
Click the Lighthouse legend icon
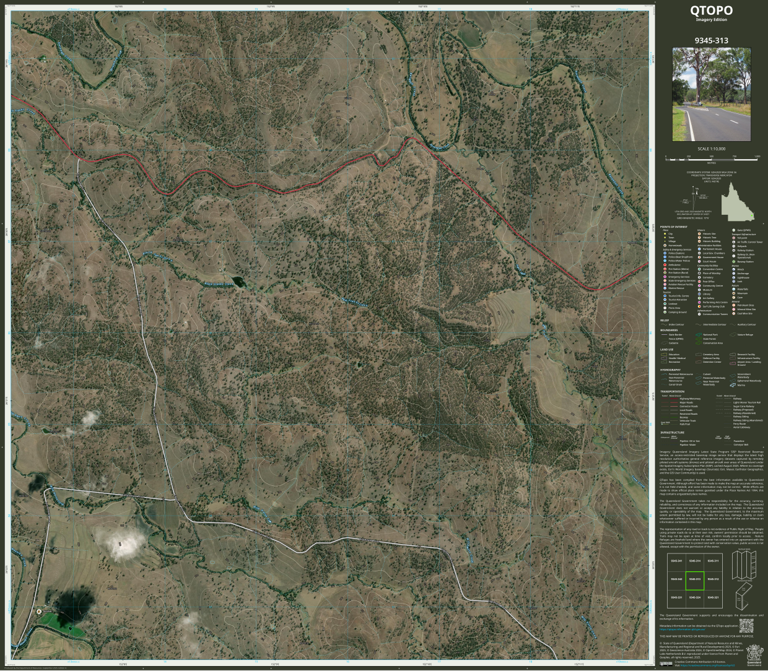pyautogui.click(x=734, y=278)
